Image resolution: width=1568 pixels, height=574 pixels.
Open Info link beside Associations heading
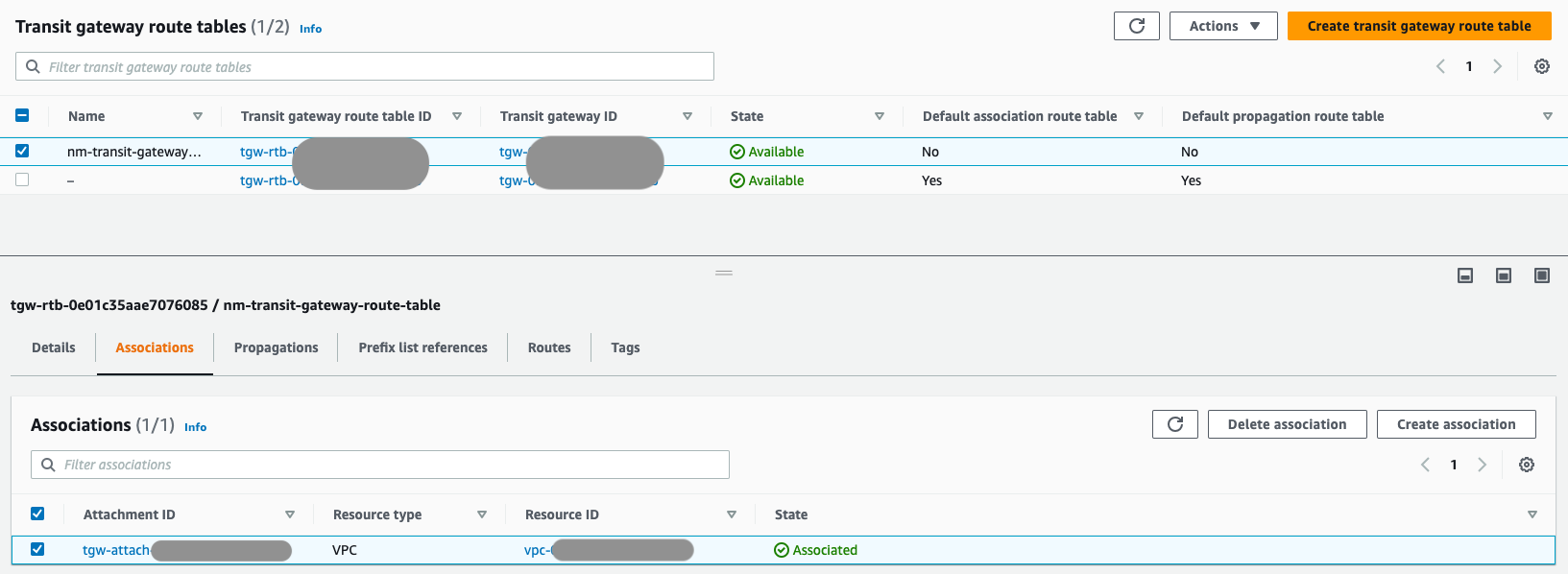(196, 427)
